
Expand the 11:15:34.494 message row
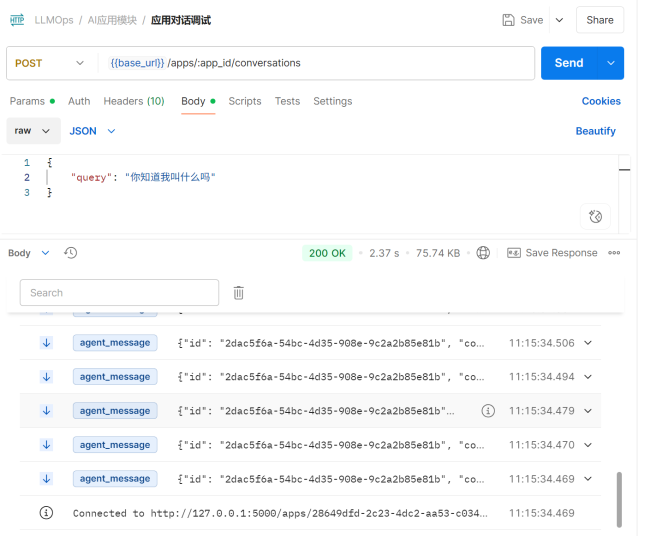pos(588,377)
